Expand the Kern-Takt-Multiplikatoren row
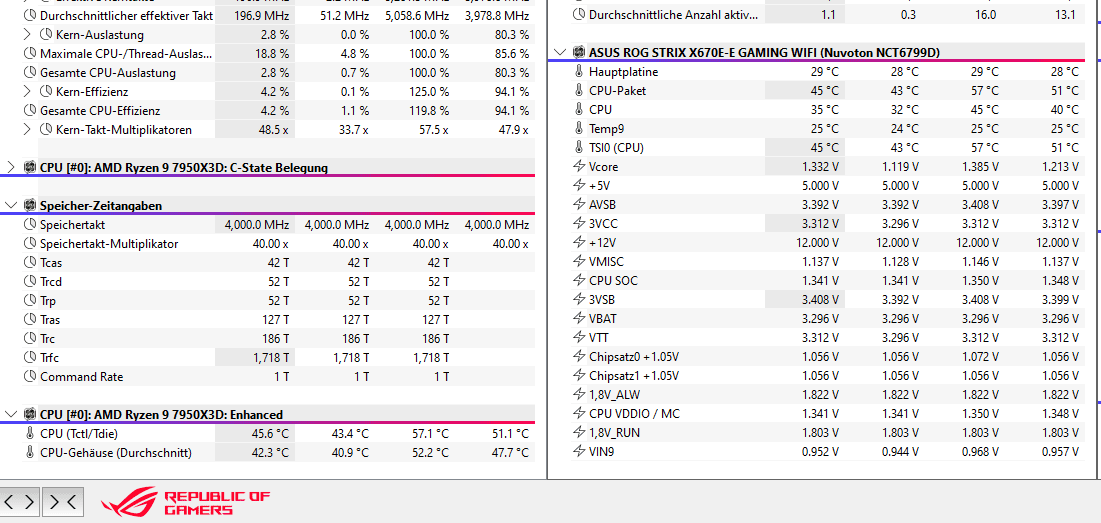Screen dimensions: 1101x523 click(x=27, y=129)
